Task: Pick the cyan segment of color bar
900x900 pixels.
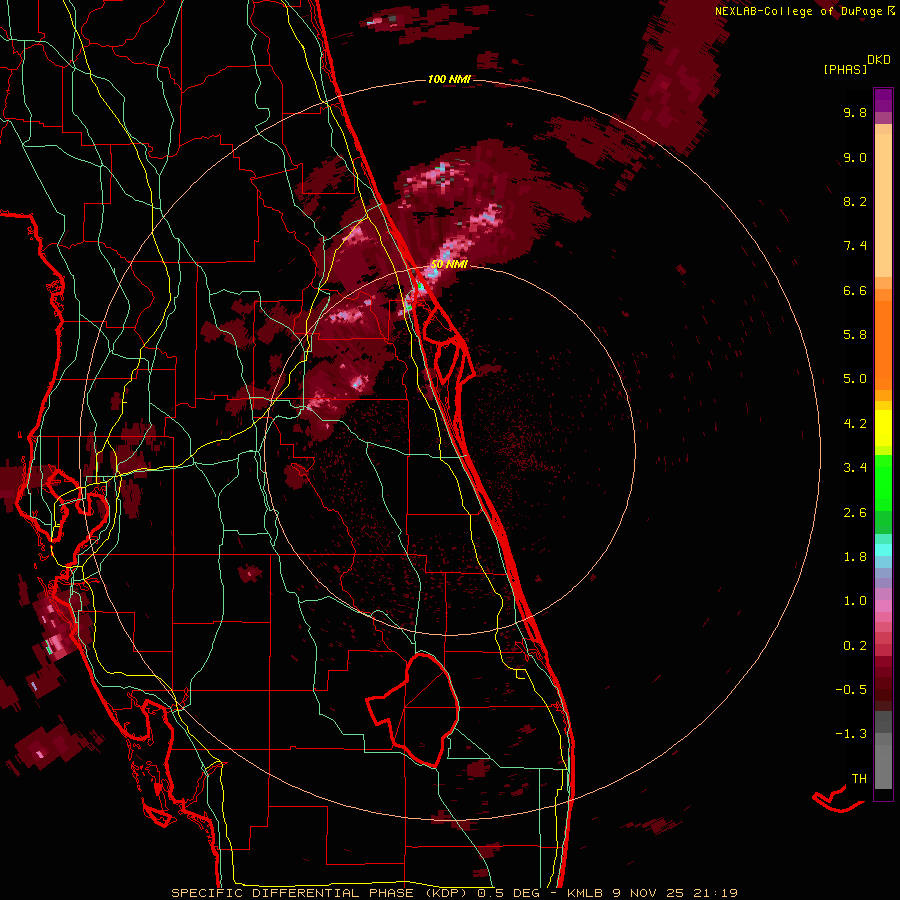Action: point(883,550)
